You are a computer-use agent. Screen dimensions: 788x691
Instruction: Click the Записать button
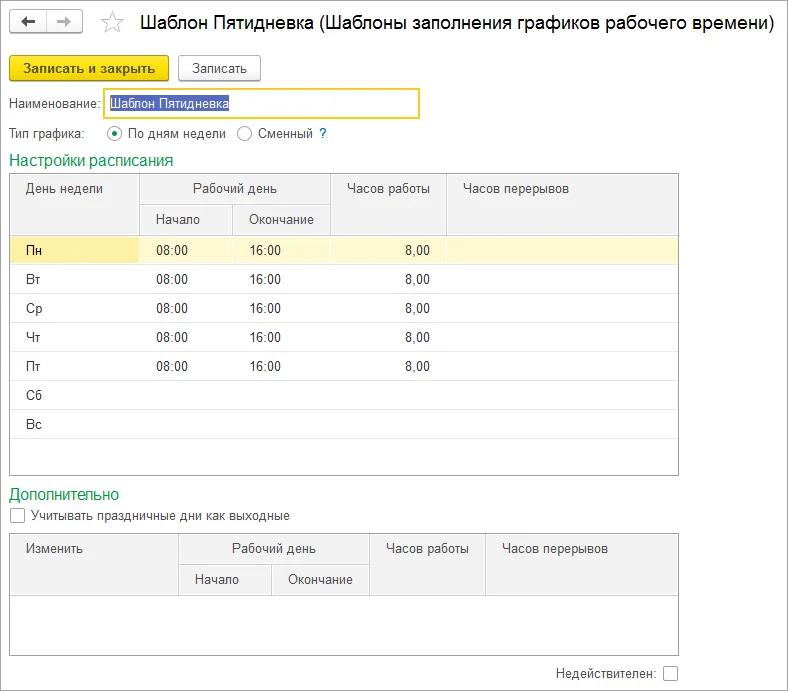(x=219, y=68)
